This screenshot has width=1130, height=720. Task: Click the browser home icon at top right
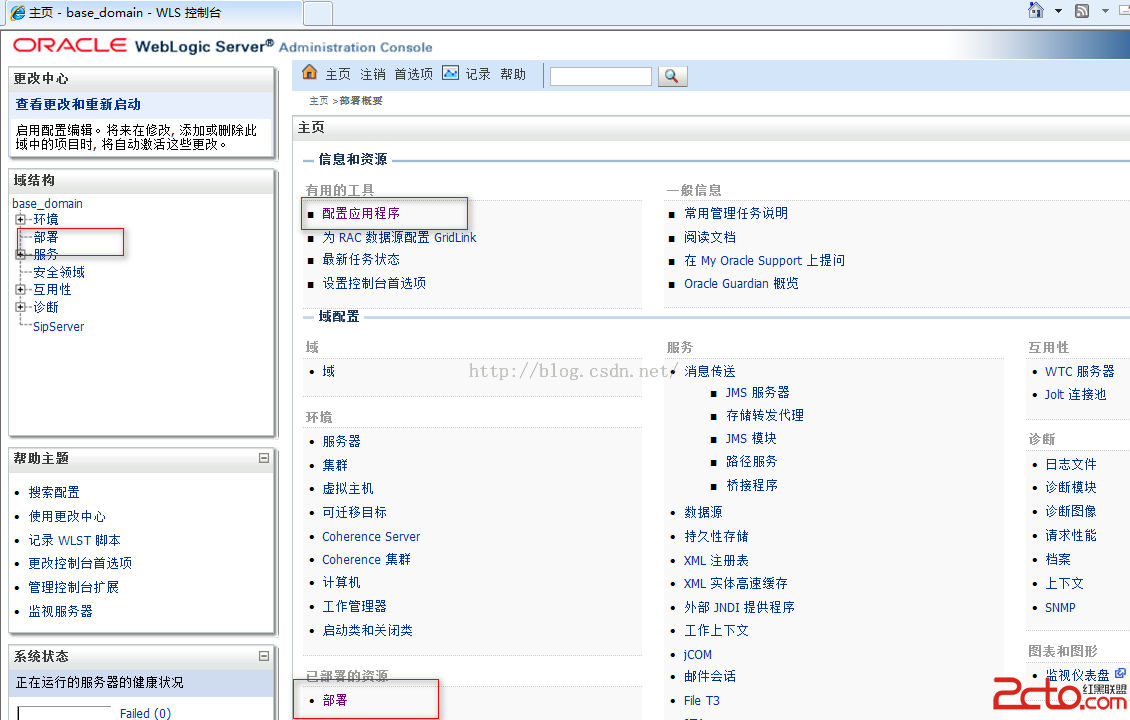(1036, 10)
